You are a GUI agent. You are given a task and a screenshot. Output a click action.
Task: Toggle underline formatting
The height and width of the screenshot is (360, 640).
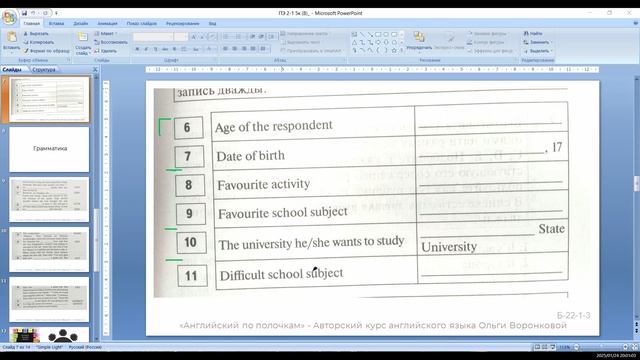point(156,49)
